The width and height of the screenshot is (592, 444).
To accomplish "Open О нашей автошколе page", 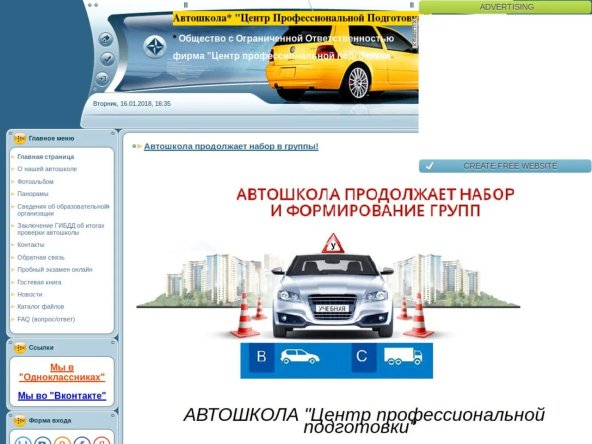I will click(47, 169).
